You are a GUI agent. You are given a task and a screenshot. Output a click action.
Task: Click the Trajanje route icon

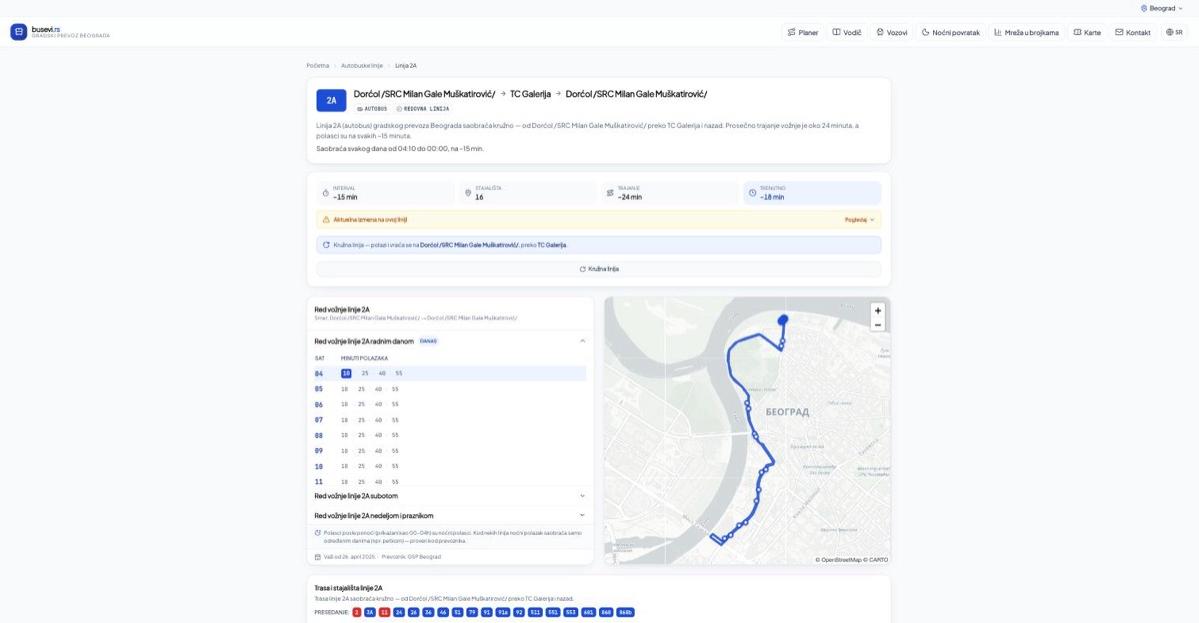coord(610,193)
